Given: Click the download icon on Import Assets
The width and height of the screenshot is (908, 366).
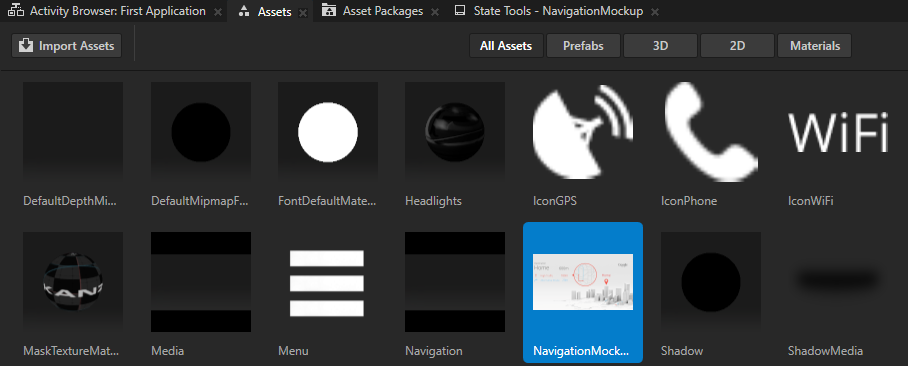Looking at the screenshot, I should point(26,46).
